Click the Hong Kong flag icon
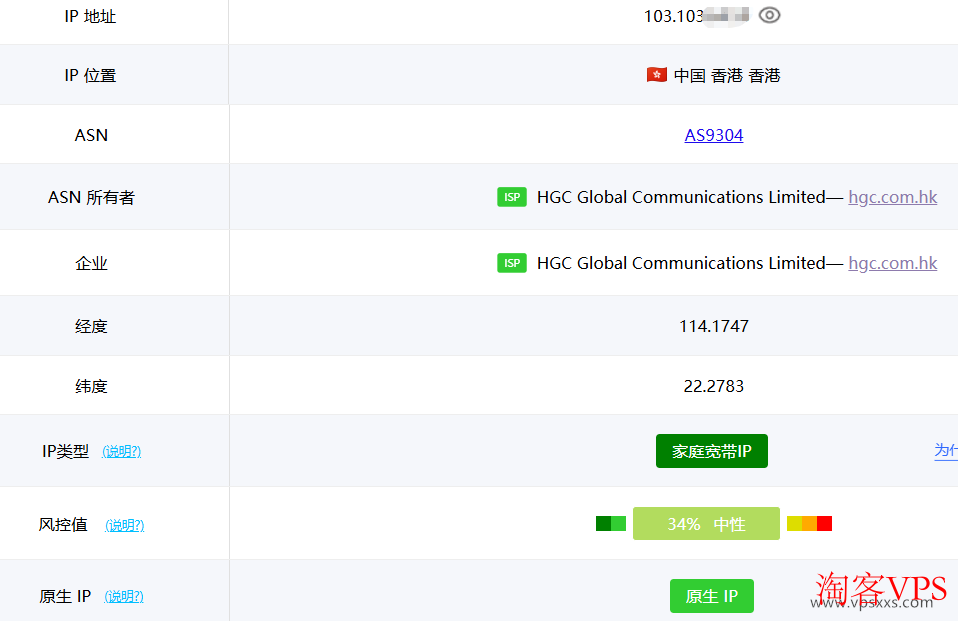The height and width of the screenshot is (621, 958). [x=656, y=74]
